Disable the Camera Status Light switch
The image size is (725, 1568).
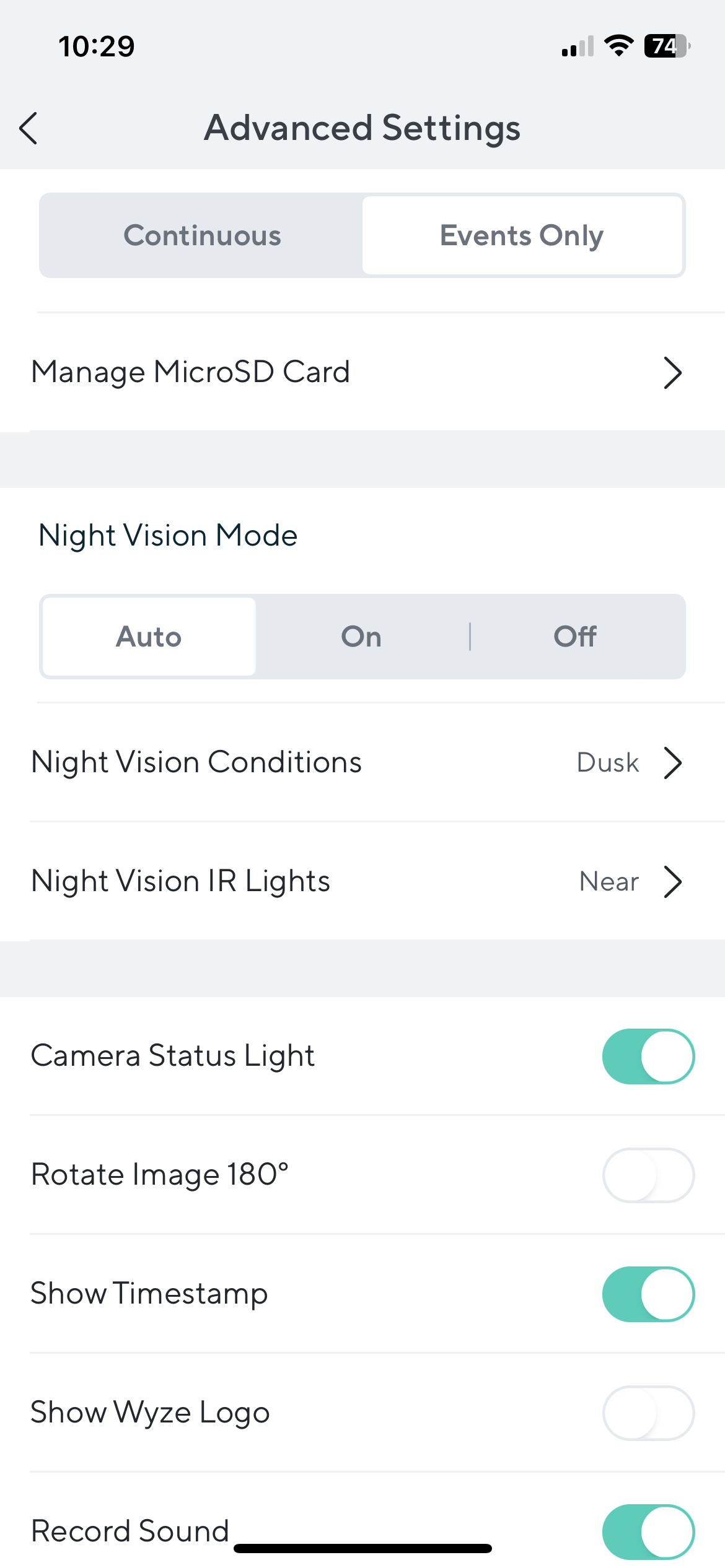648,1056
